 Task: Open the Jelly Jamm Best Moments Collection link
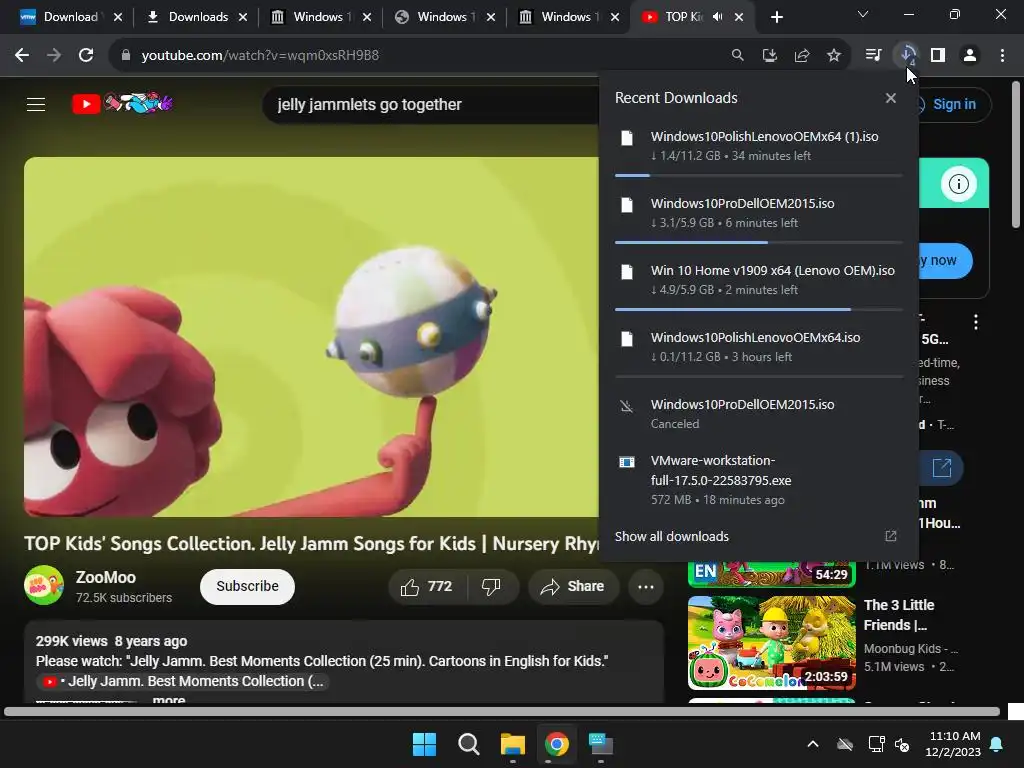click(x=183, y=681)
